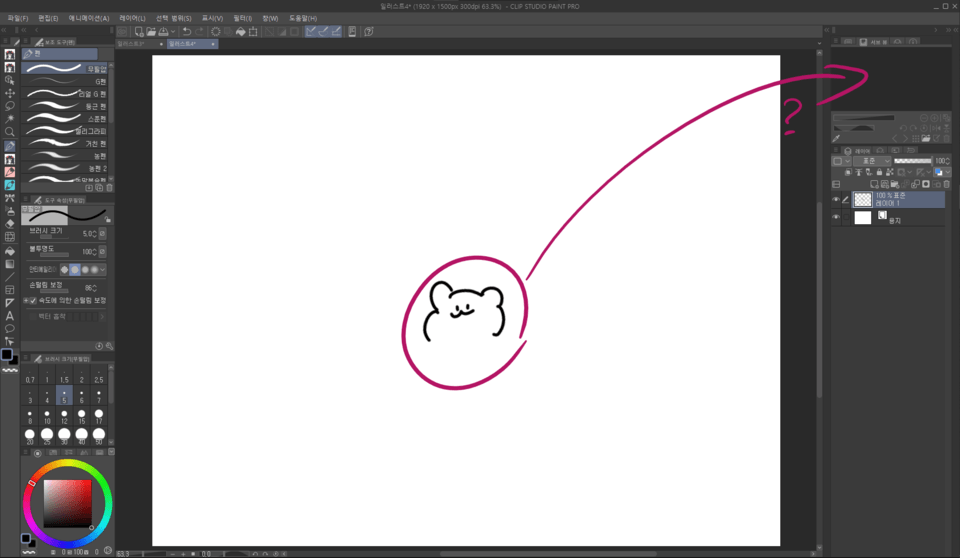
Task: Select the first anti-aliasing option (none)
Action: [x=64, y=270]
